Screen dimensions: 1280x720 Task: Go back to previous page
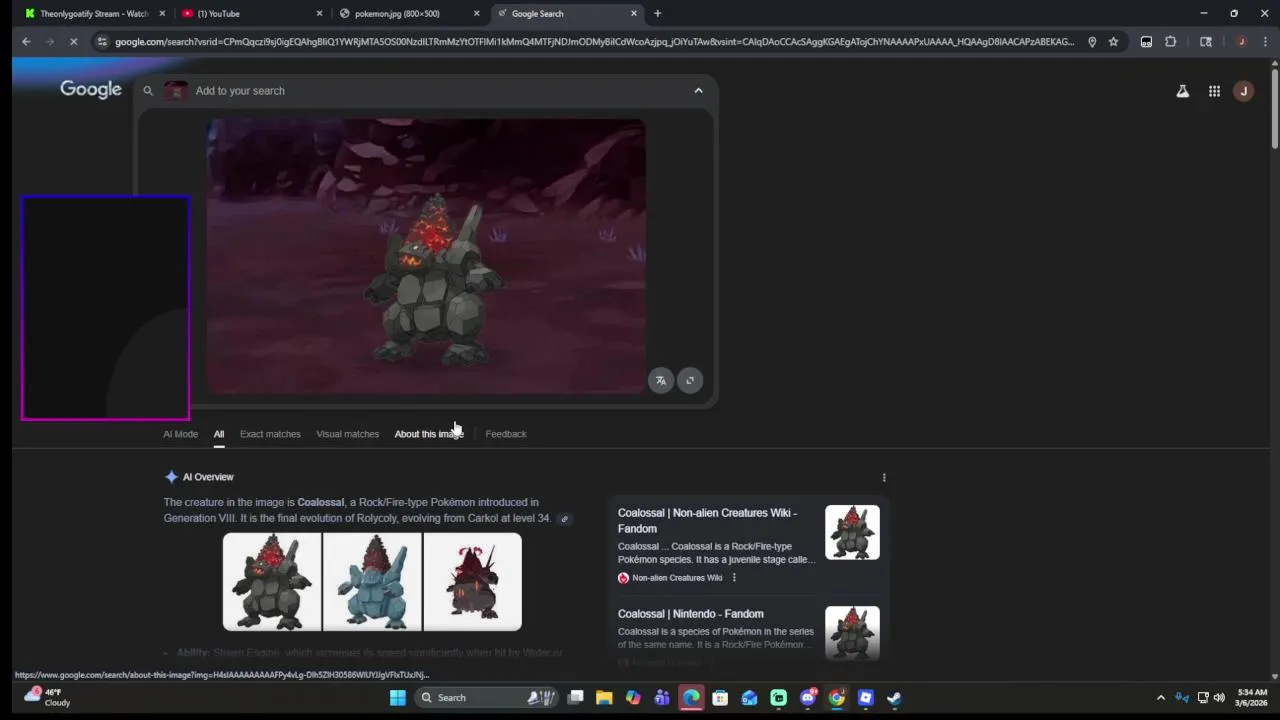click(26, 42)
